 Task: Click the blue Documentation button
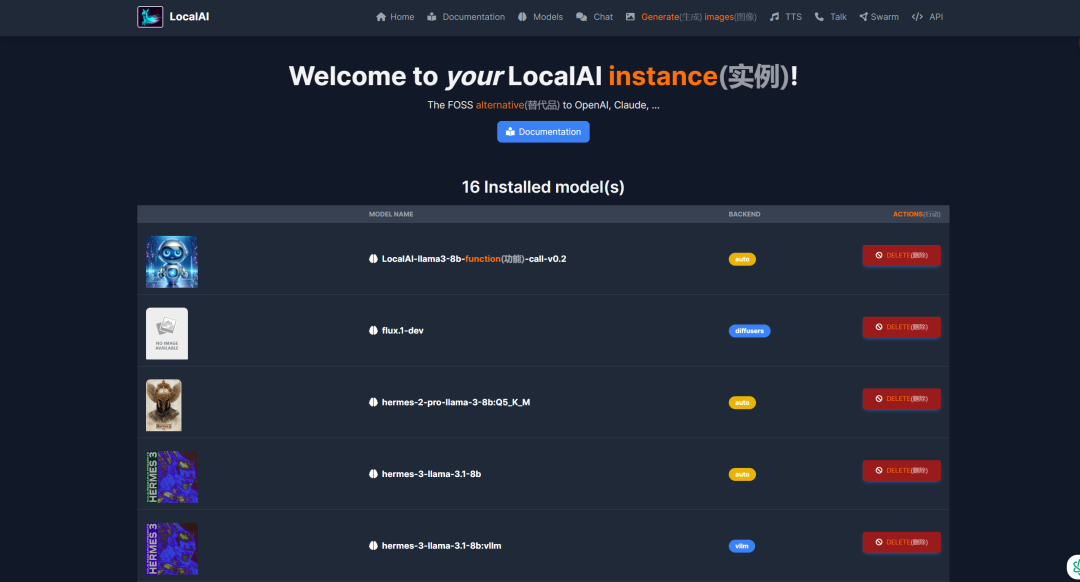[543, 131]
